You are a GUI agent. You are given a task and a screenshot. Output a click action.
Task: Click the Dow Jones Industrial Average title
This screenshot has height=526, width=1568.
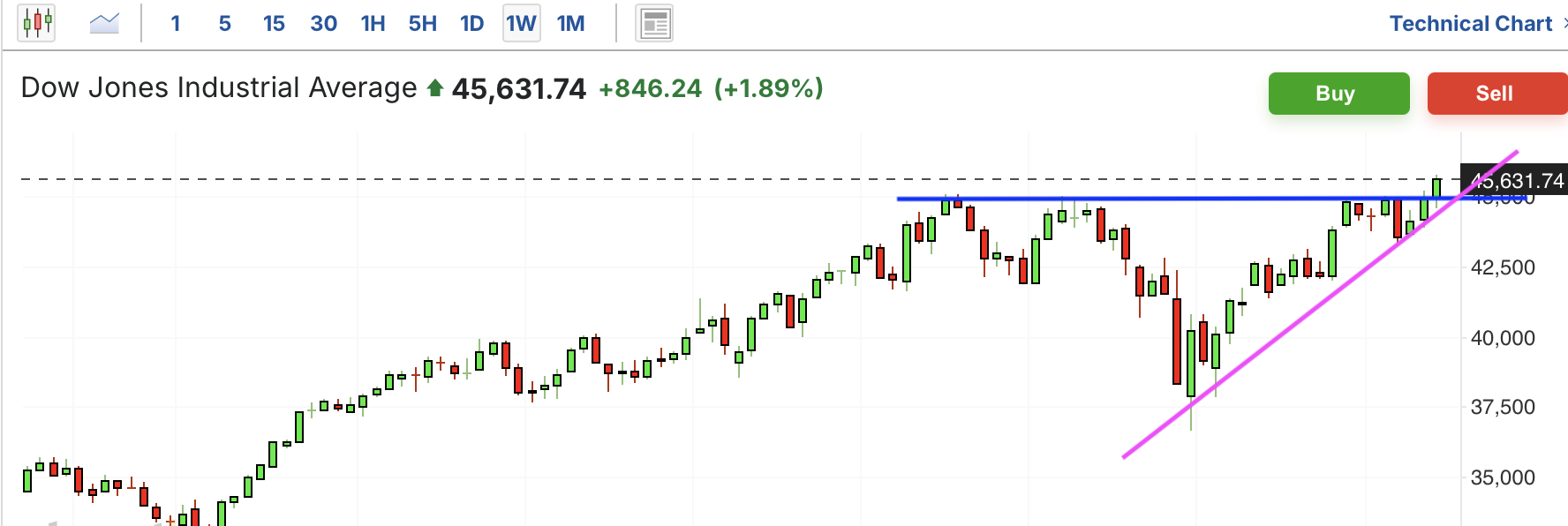pyautogui.click(x=219, y=87)
